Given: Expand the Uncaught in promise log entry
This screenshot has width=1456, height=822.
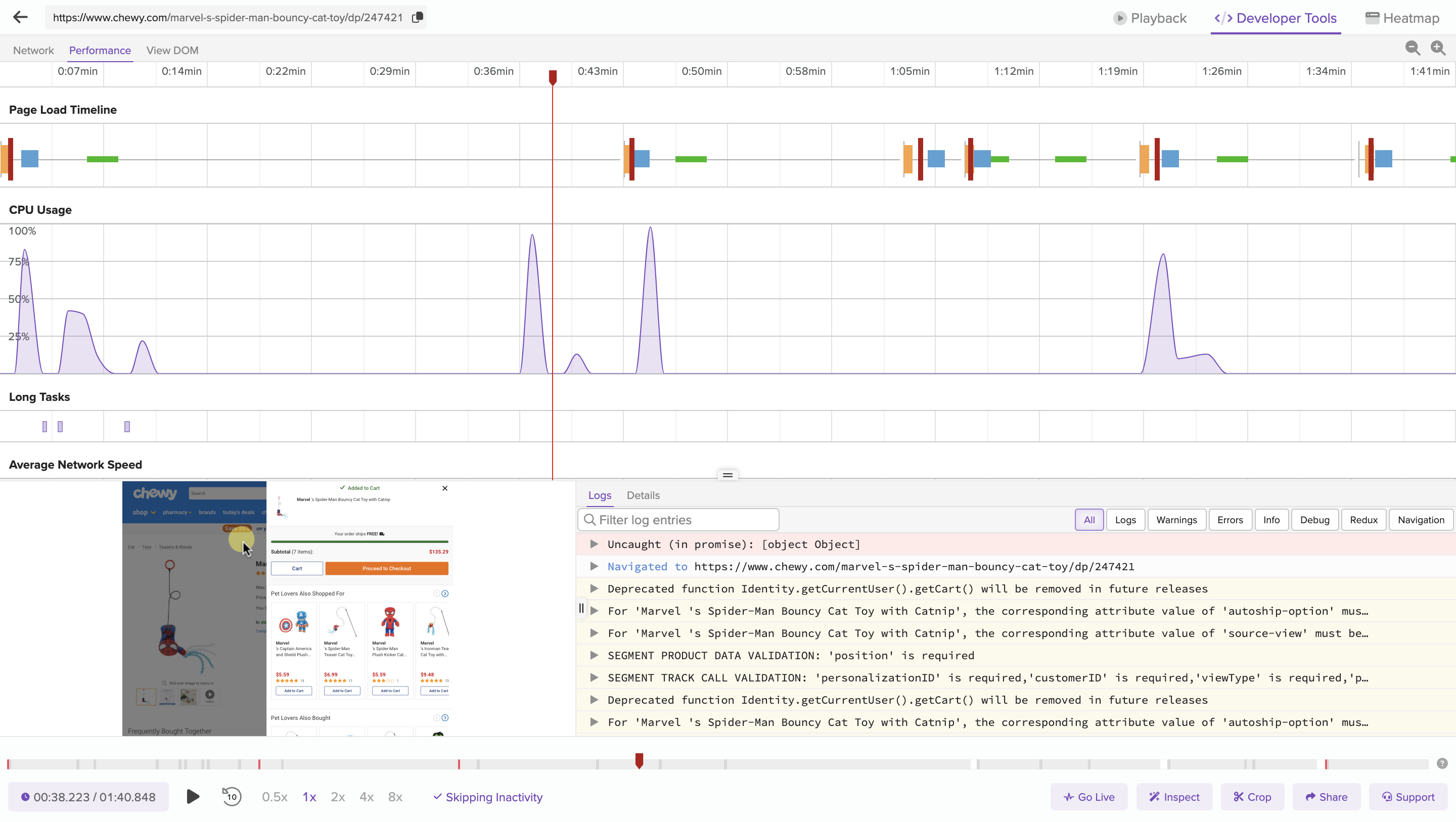Looking at the screenshot, I should [594, 544].
